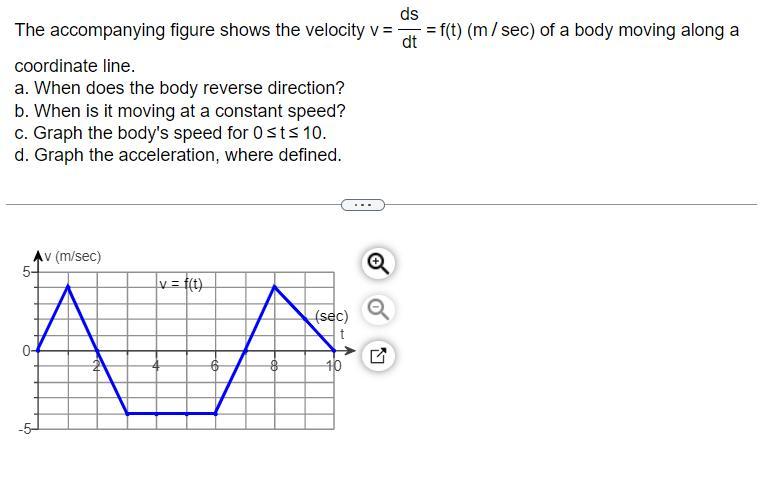This screenshot has height=493, width=771.
Task: Click the (sec) unit label near t-axis
Action: tap(331, 317)
